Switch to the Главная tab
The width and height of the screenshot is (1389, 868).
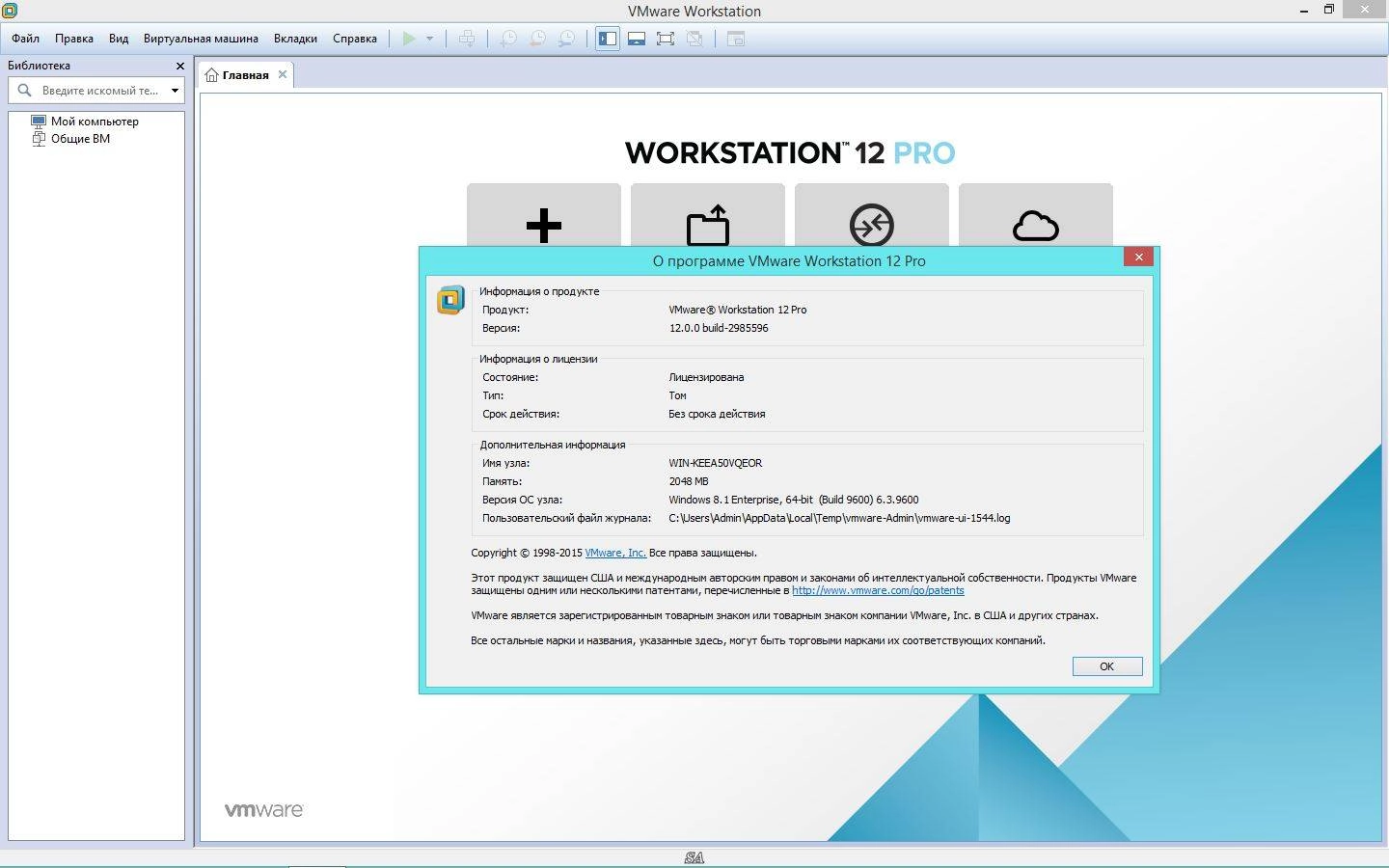[x=245, y=74]
